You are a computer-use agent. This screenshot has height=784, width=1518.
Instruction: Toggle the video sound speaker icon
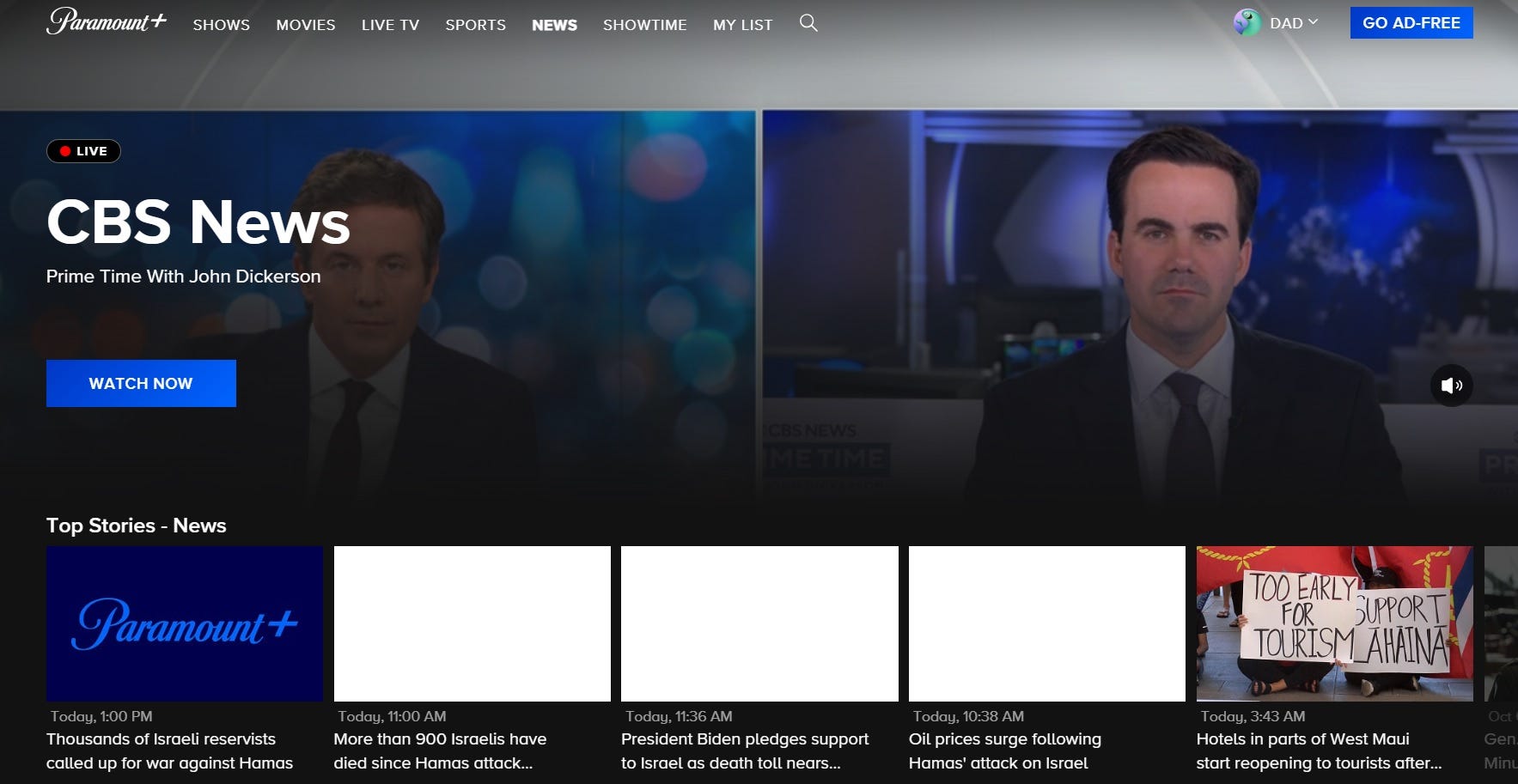(x=1452, y=386)
